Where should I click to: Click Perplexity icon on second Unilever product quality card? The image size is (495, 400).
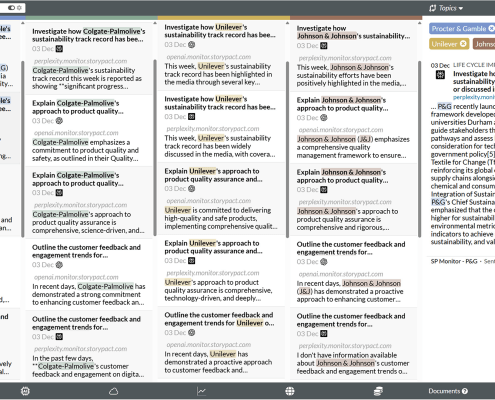pyautogui.click(x=191, y=260)
